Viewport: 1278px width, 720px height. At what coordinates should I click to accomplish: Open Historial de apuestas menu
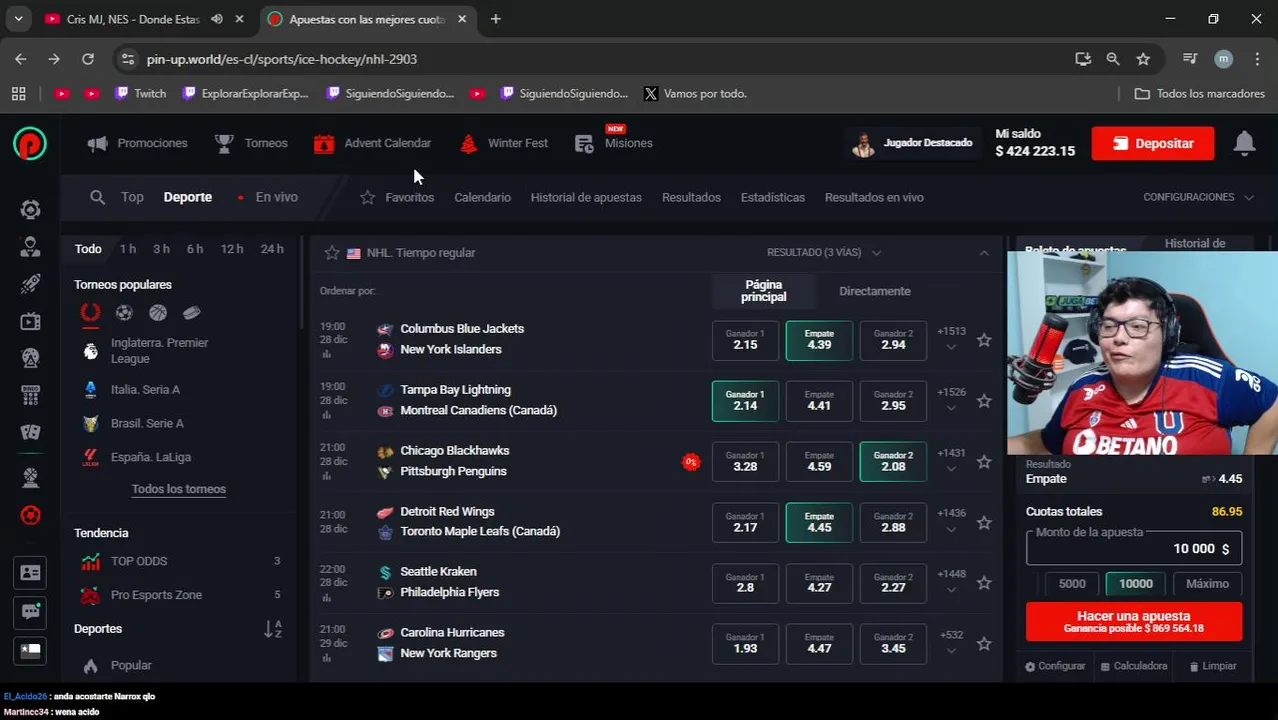[586, 197]
